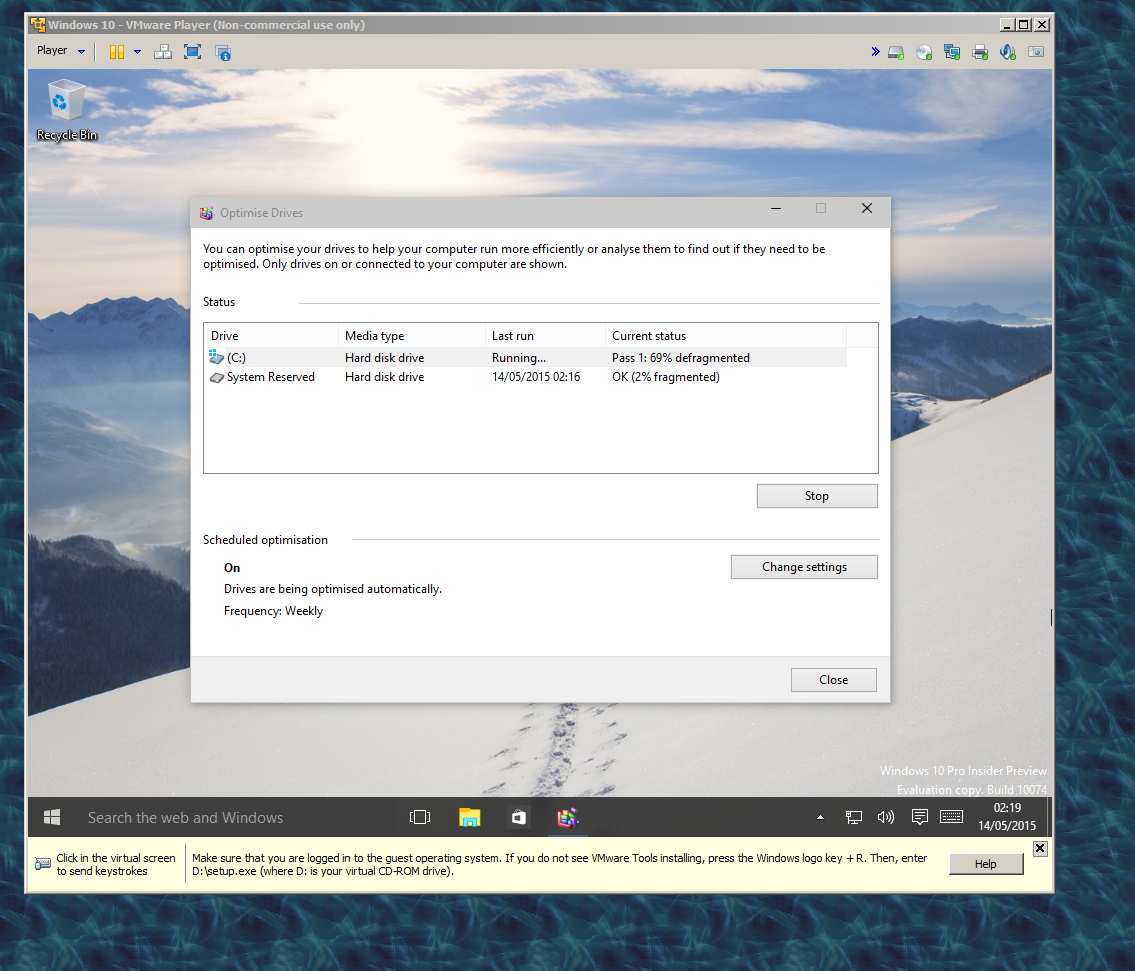Viewport: 1135px width, 971px height.
Task: Click the Send Ctrl+Alt+Del toolbar icon
Action: 163,51
